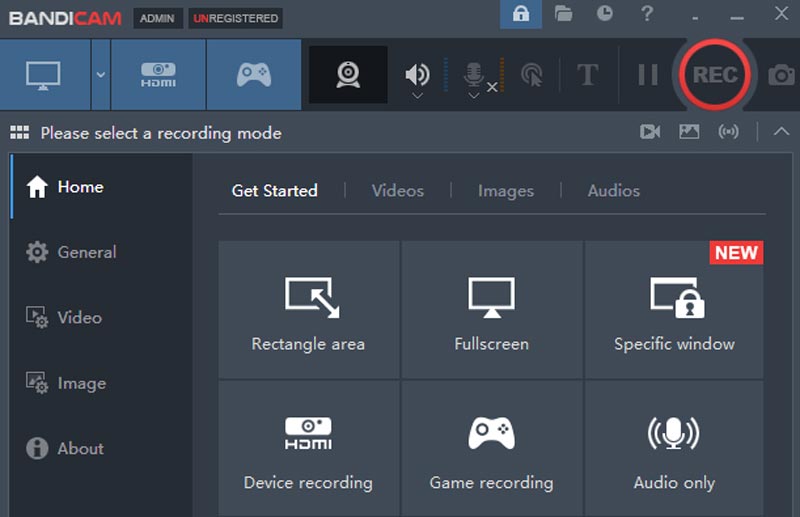This screenshot has height=517, width=800.
Task: Open Image settings in sidebar
Action: click(101, 383)
